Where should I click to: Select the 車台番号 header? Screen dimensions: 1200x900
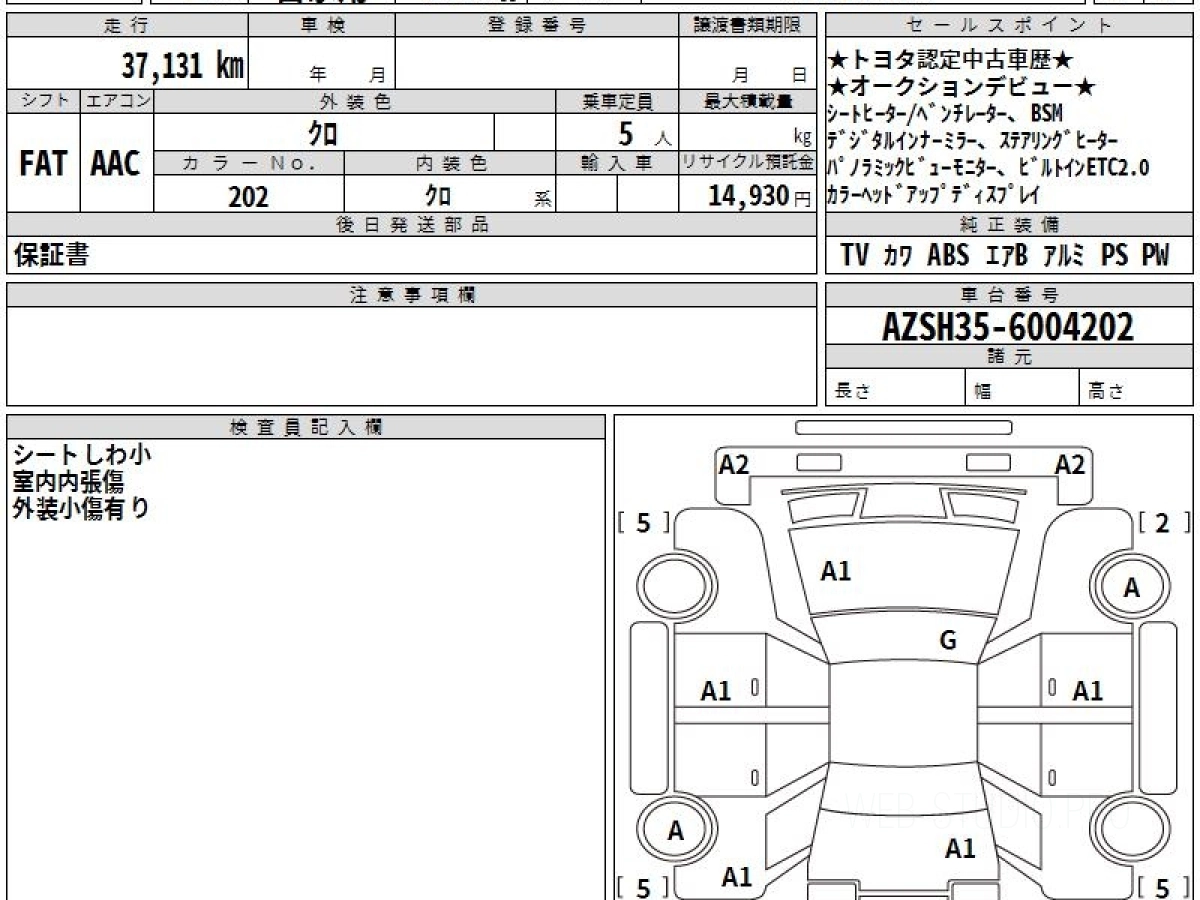1009,295
